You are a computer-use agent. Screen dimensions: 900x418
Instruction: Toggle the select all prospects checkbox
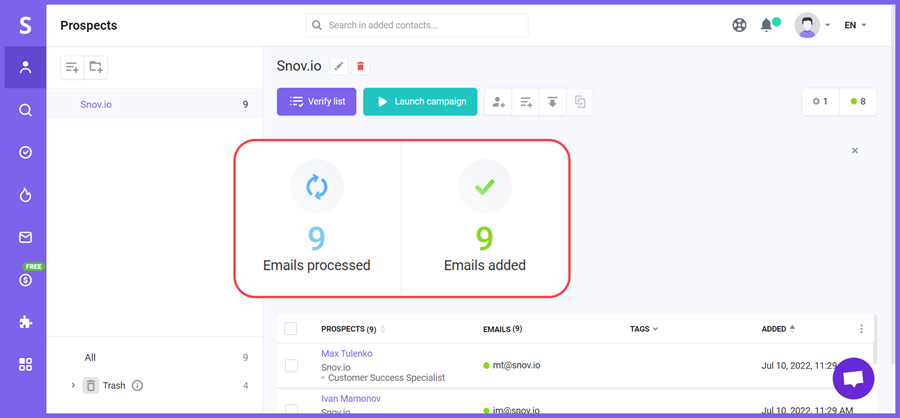[x=291, y=328]
